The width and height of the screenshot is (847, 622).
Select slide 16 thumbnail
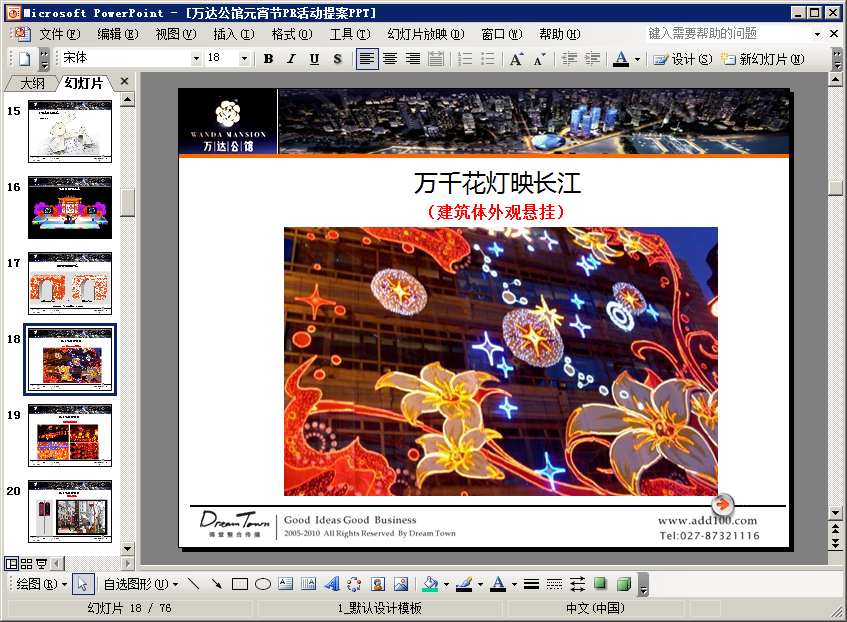(70, 208)
